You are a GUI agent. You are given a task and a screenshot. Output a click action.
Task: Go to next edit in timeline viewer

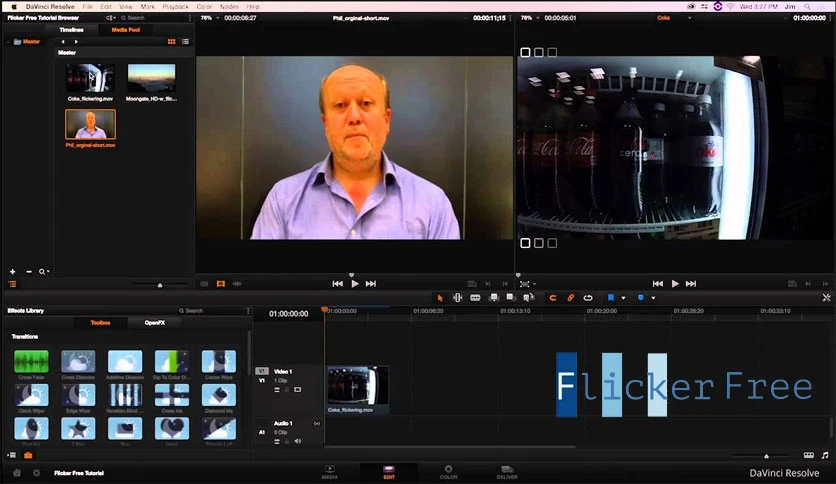point(691,284)
